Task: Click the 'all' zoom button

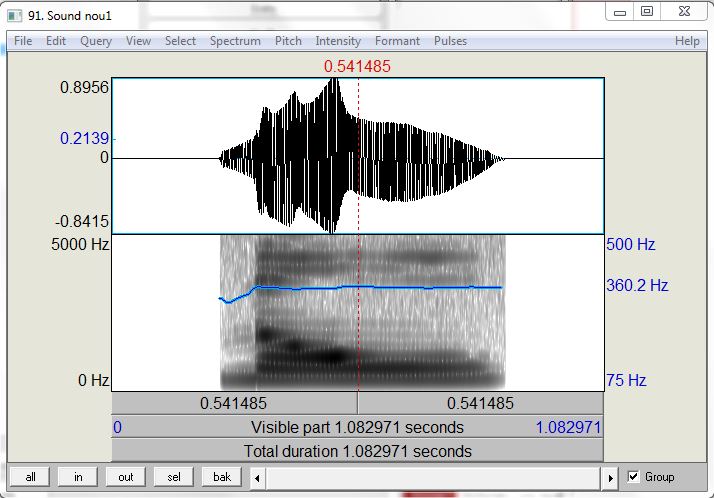Action: (30, 477)
